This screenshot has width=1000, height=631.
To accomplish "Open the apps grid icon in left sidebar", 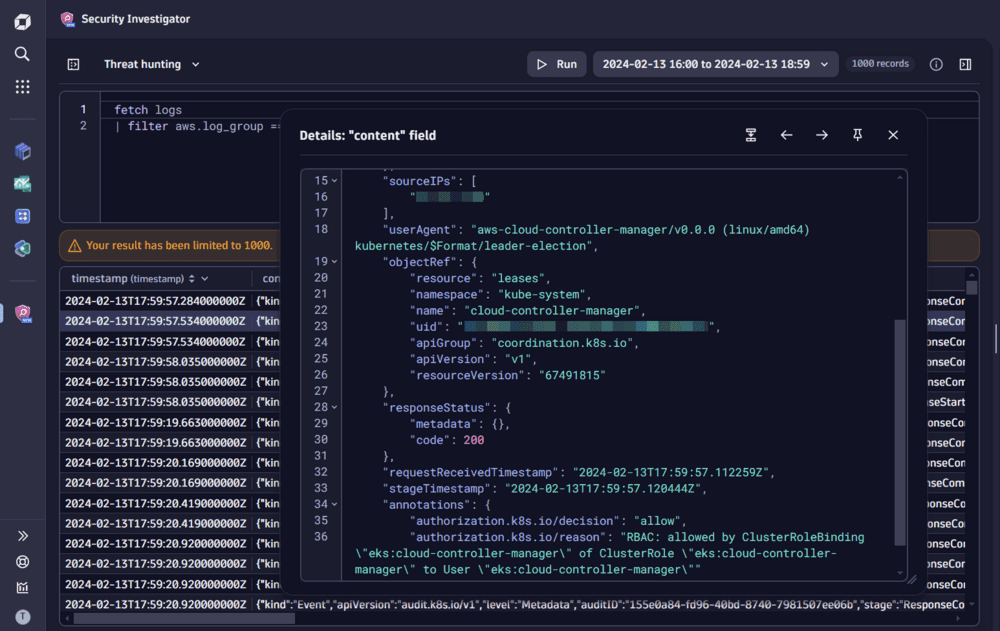I will (22, 86).
